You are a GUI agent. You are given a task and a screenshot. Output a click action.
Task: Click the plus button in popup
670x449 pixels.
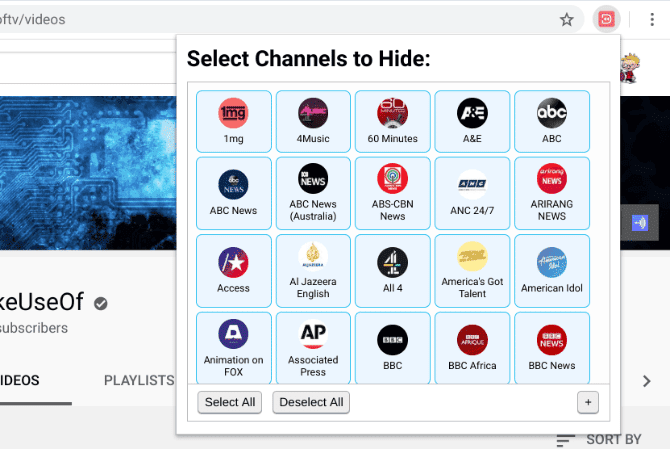(x=588, y=402)
